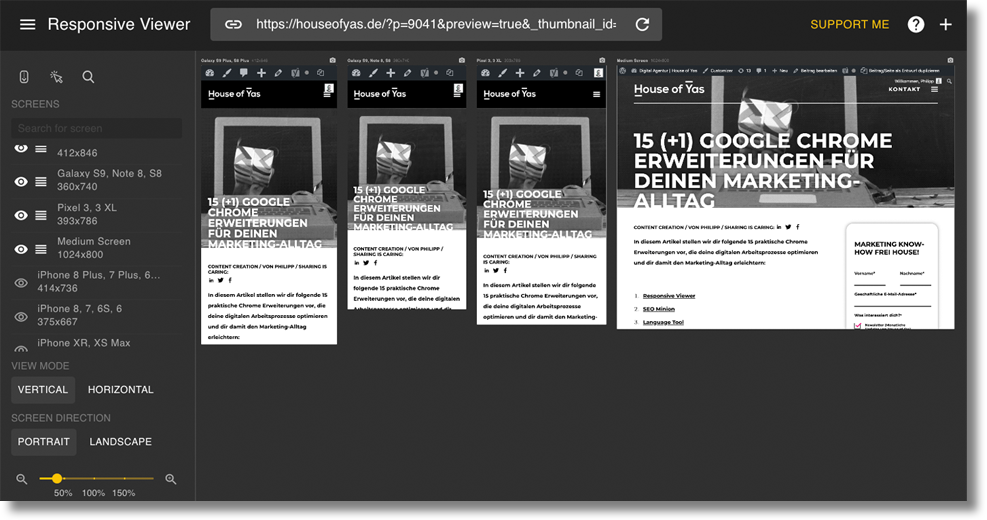Grab the reorder handle of 412x846 row
Image resolution: width=987 pixels, height=520 pixels.
click(x=41, y=149)
